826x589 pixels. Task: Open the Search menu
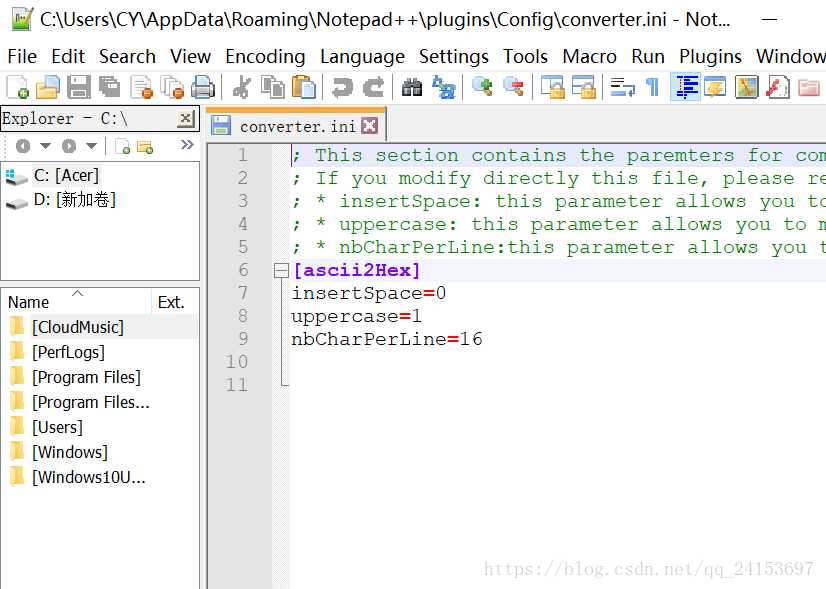tap(127, 56)
